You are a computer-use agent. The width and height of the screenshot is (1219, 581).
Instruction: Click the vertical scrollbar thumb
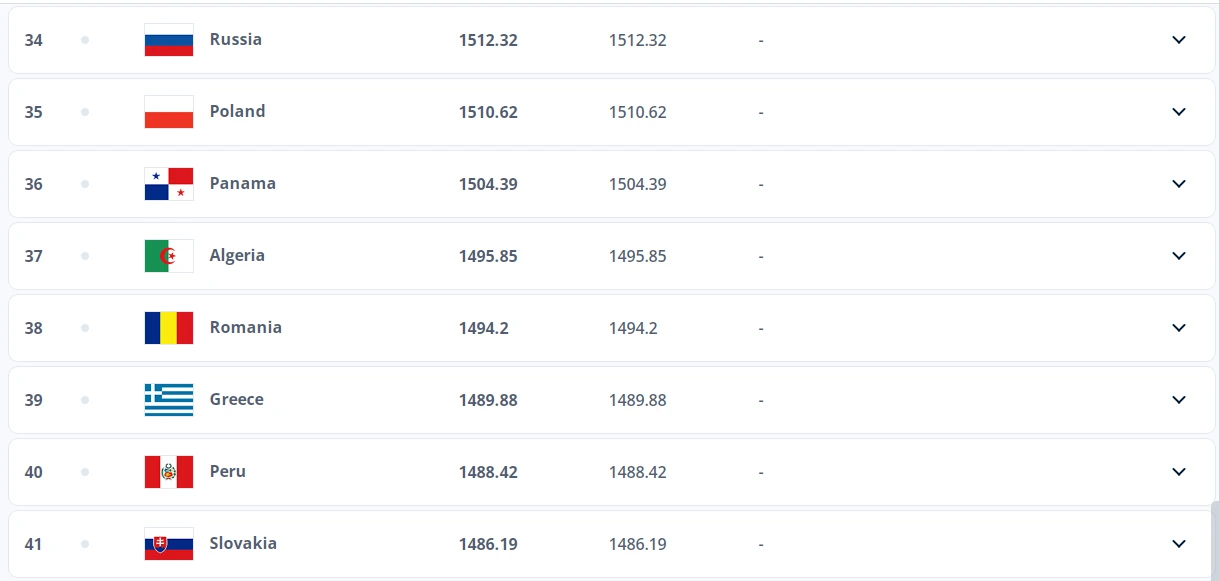[1214, 540]
